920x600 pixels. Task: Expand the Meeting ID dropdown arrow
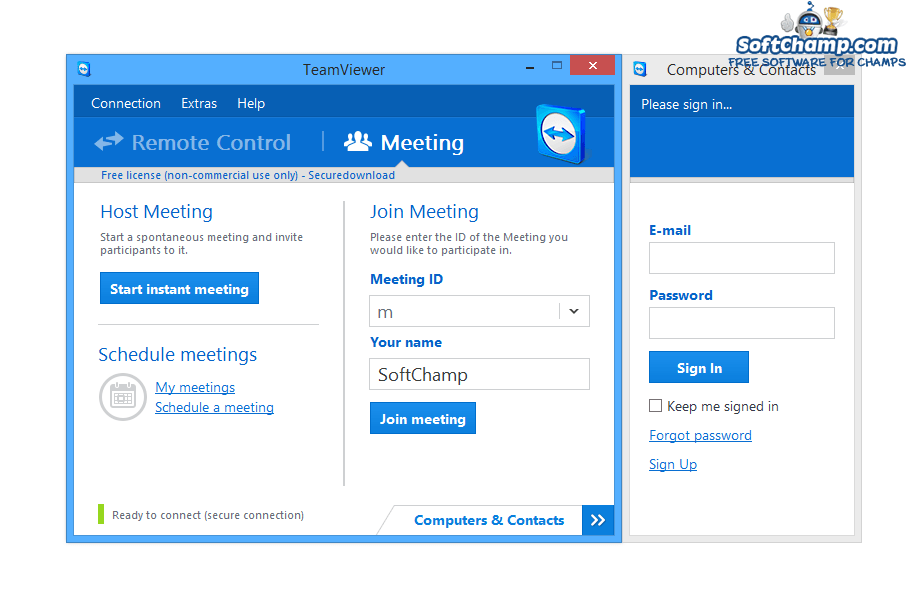tap(574, 311)
